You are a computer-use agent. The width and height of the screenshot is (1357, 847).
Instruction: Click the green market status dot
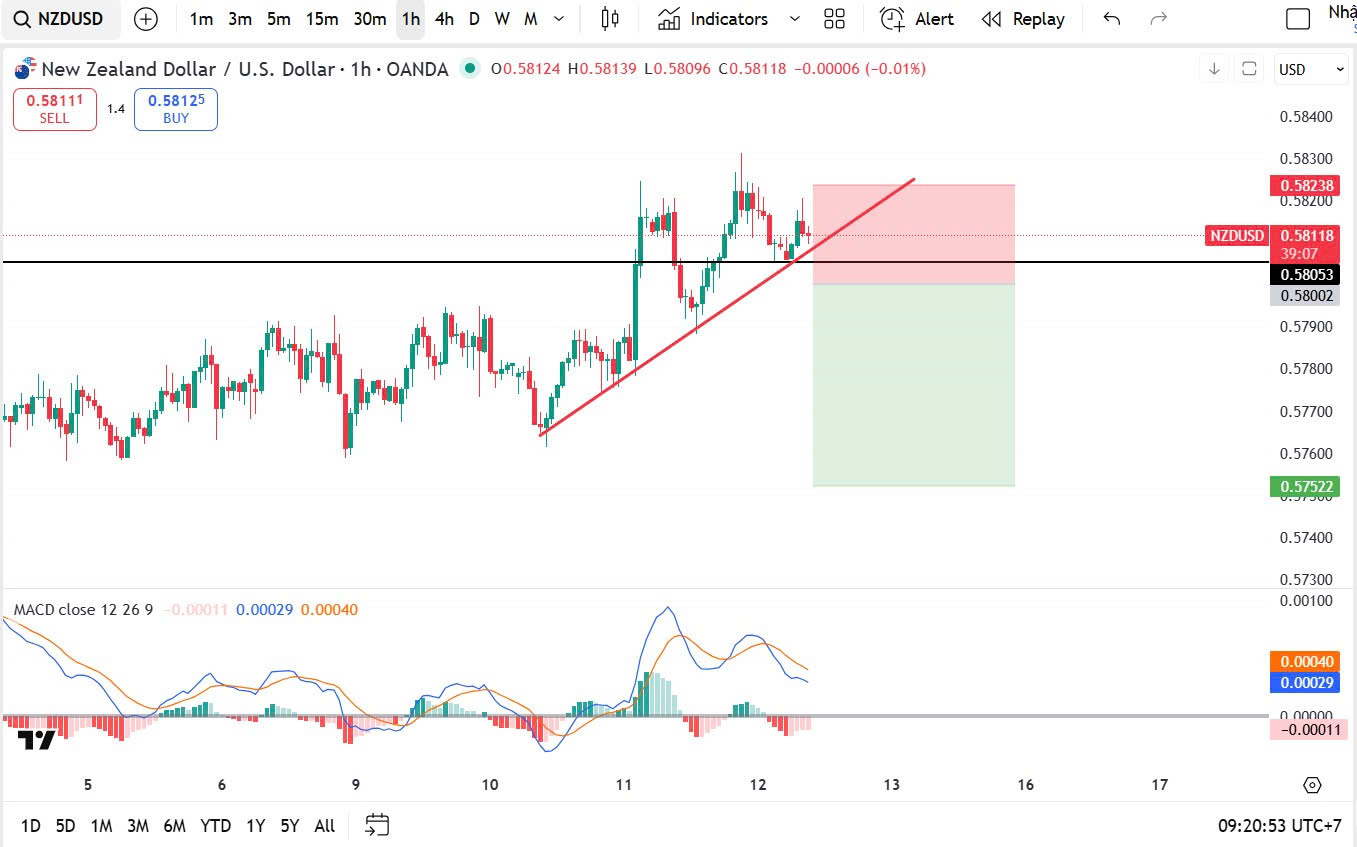point(469,68)
